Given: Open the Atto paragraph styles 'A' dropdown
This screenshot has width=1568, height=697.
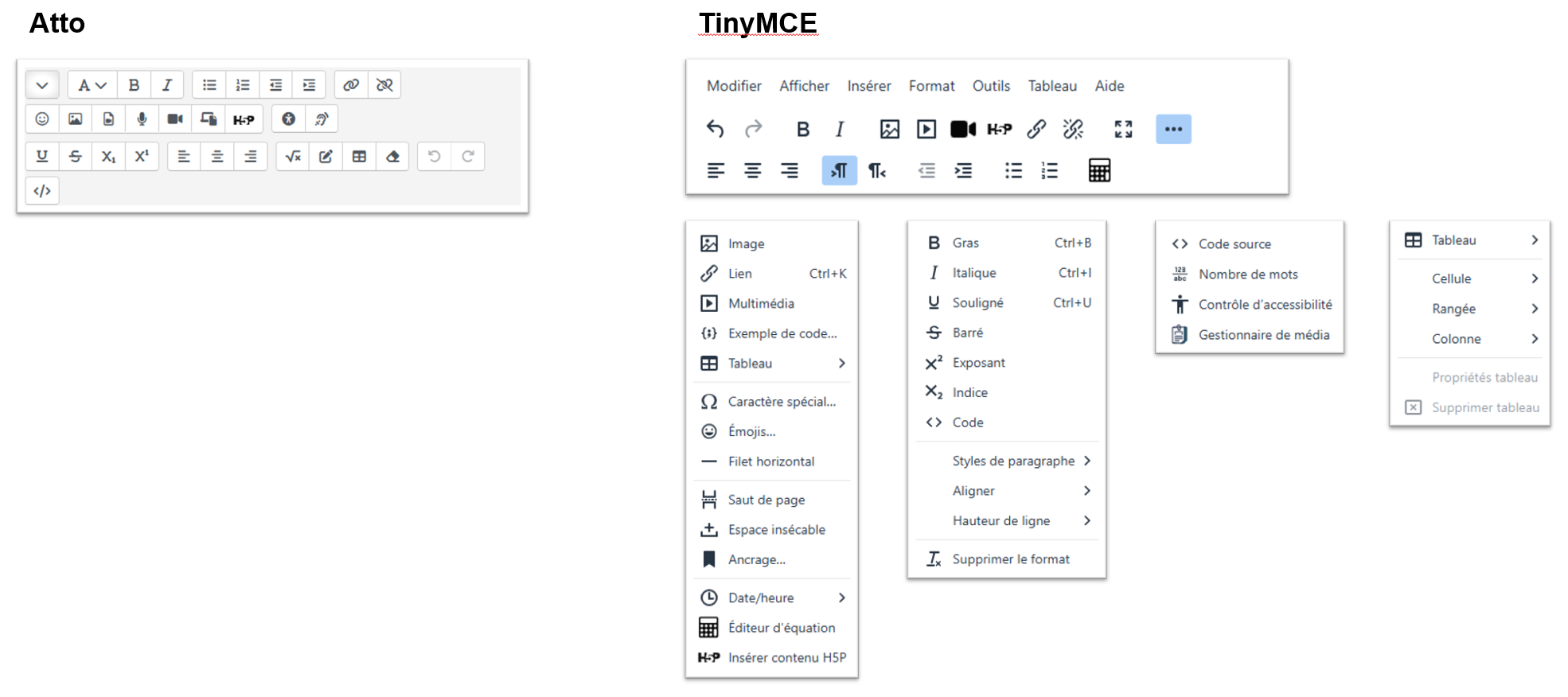Looking at the screenshot, I should pos(92,85).
